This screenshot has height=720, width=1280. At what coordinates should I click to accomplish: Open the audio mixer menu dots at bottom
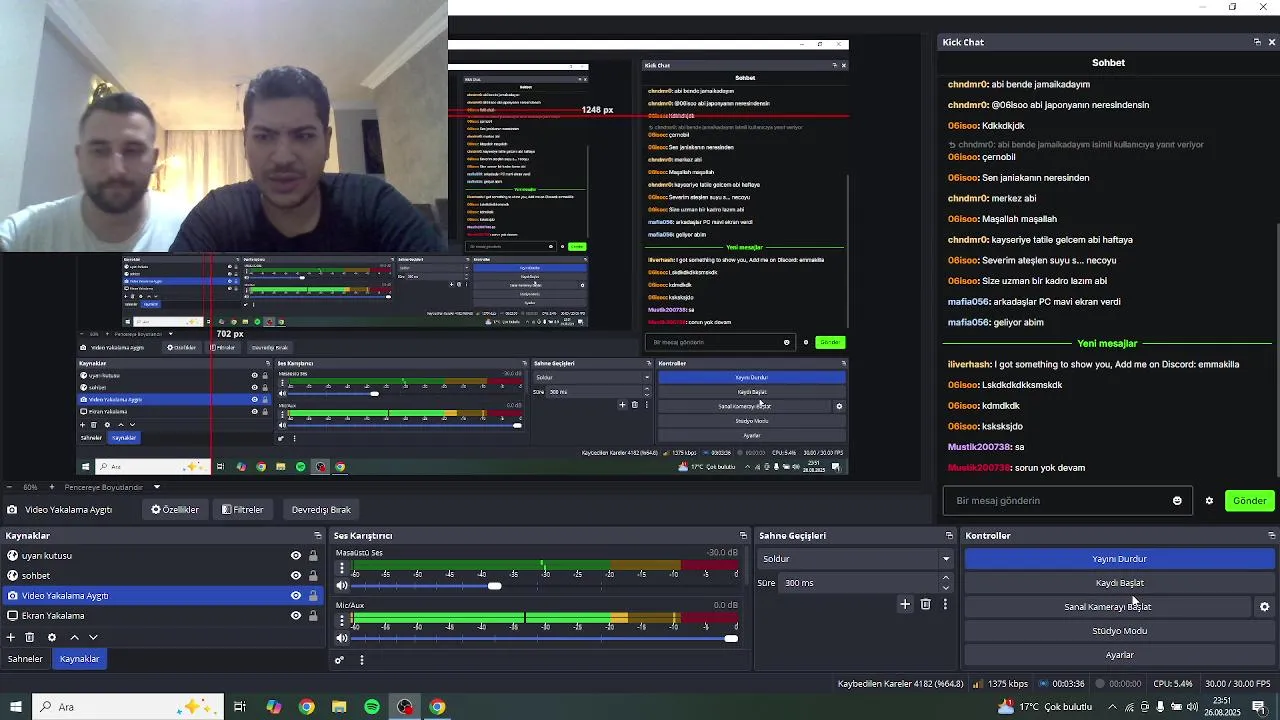point(361,660)
